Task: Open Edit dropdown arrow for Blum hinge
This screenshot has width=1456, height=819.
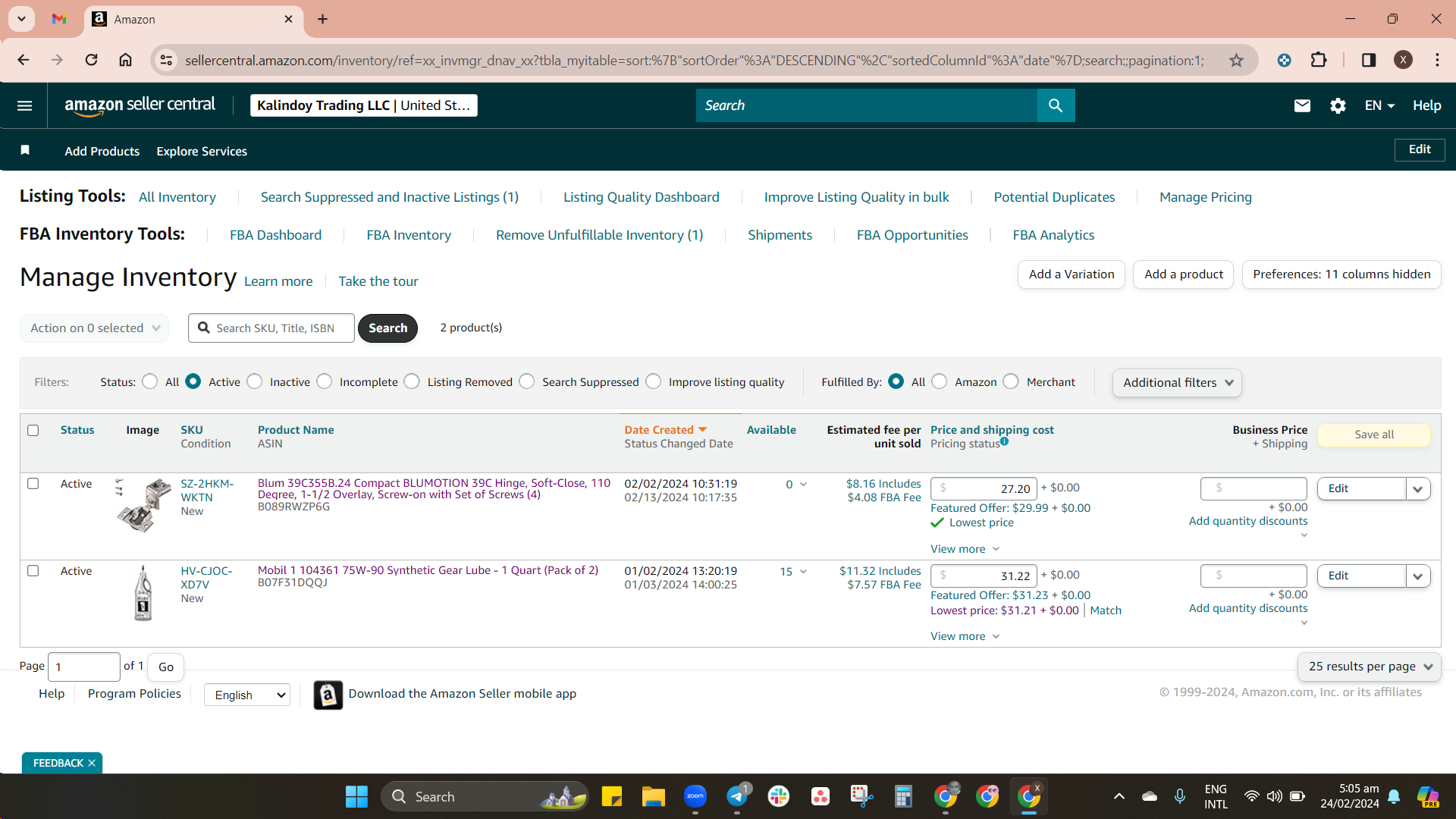Action: click(x=1418, y=489)
